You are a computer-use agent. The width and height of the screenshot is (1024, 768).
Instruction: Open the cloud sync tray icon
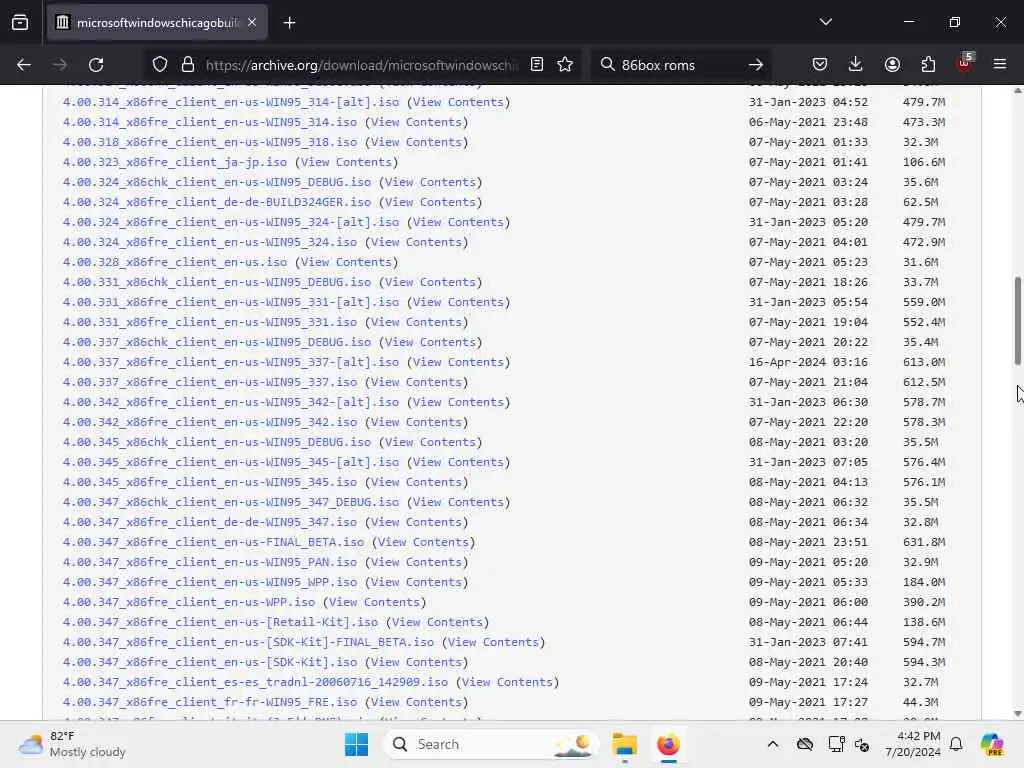coord(805,744)
